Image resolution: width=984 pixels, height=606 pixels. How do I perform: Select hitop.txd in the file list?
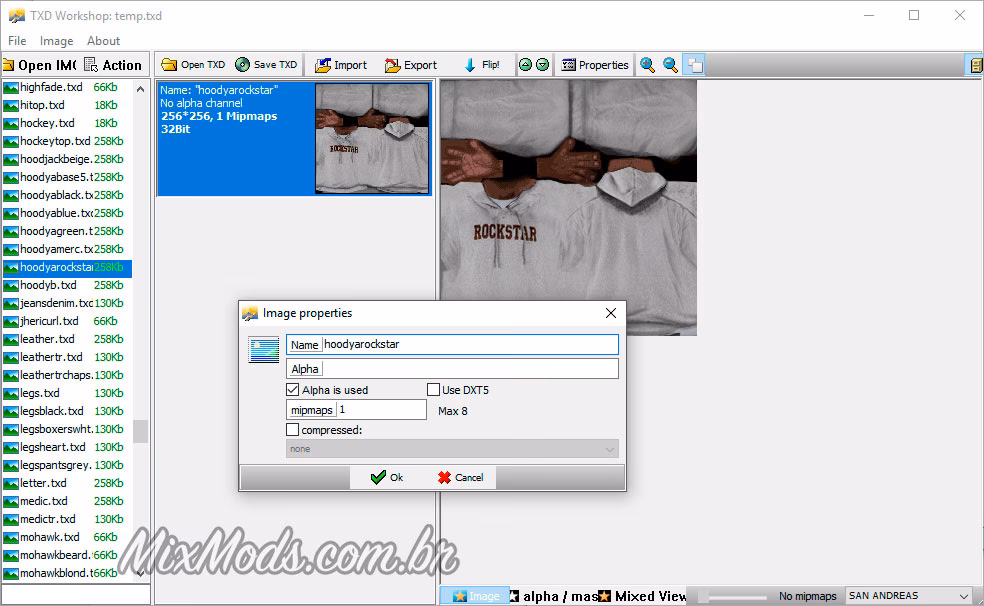[x=67, y=105]
